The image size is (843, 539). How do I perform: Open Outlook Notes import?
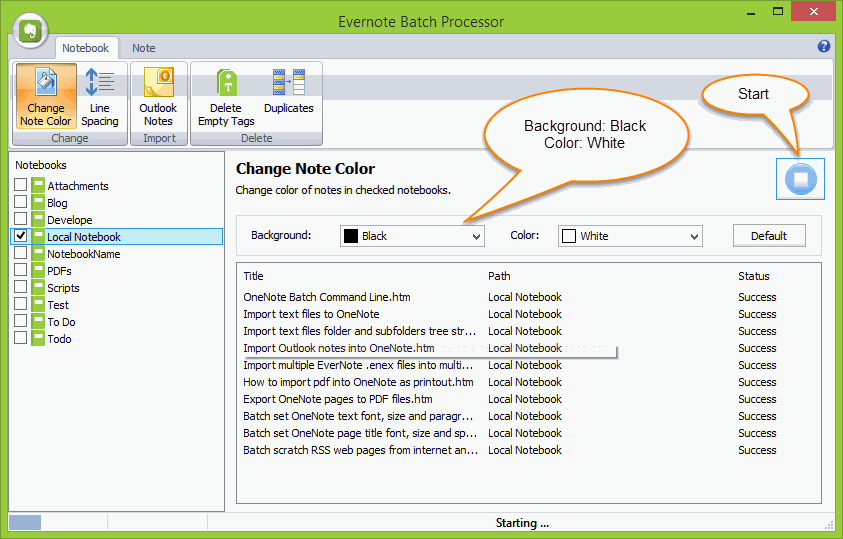[158, 97]
